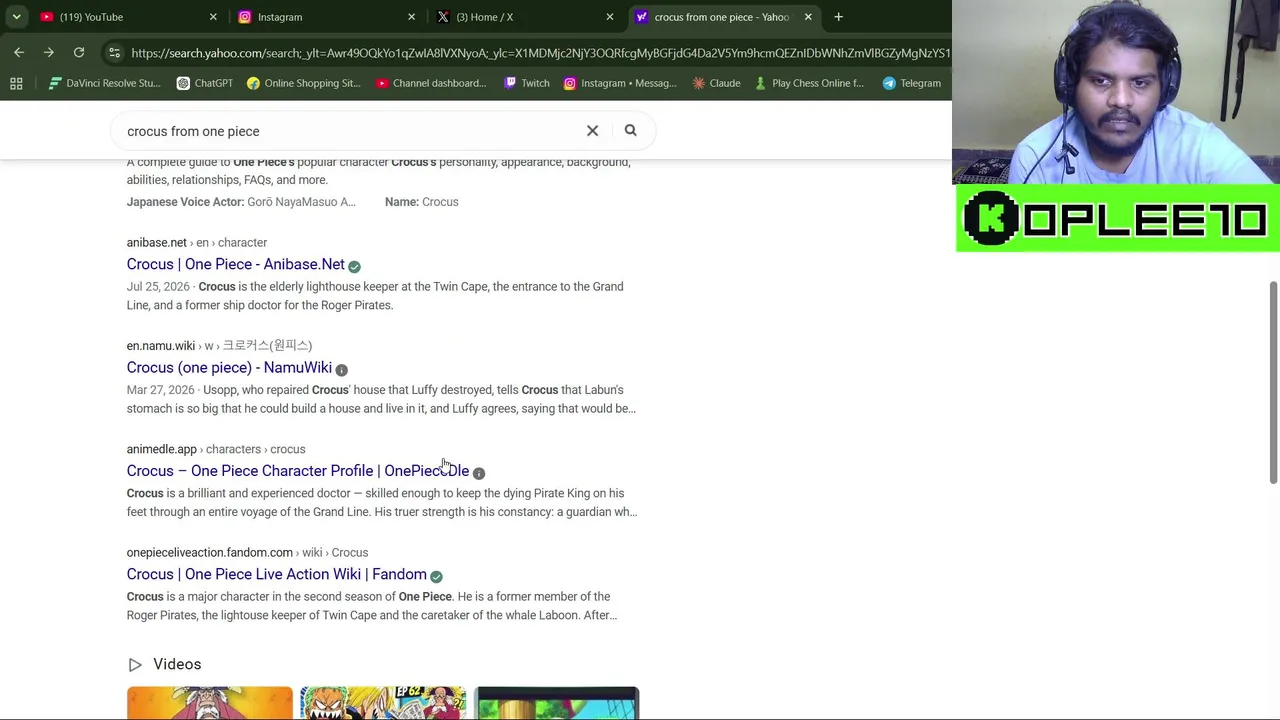The height and width of the screenshot is (720, 1280).
Task: Go back to the previous page
Action: [19, 52]
